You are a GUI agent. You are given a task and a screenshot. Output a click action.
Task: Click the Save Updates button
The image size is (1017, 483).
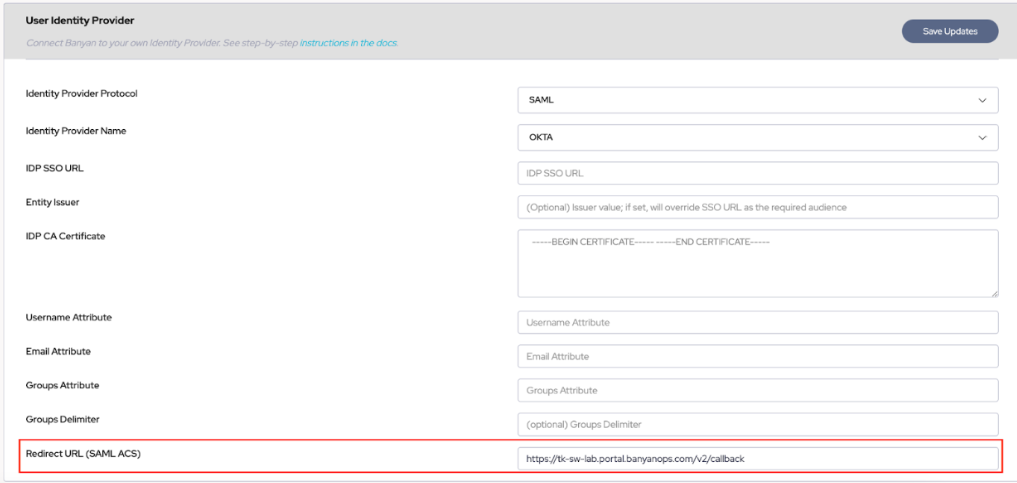pos(949,31)
